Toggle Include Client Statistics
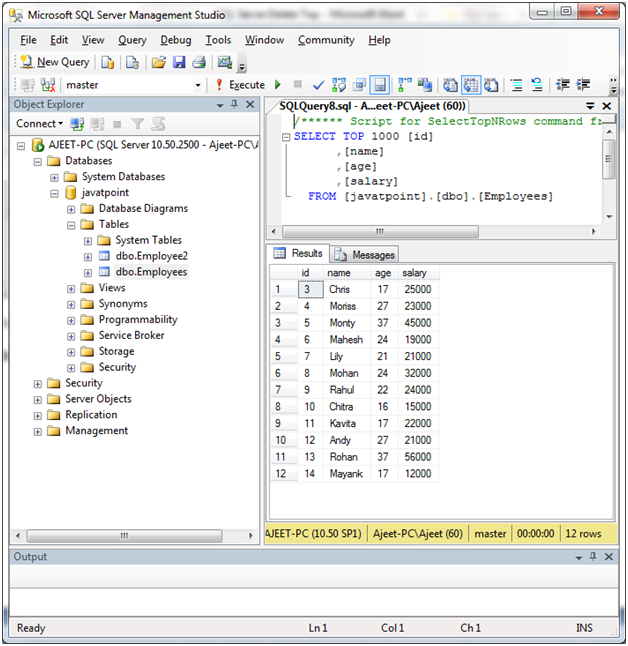The height and width of the screenshot is (646, 628). coord(425,85)
